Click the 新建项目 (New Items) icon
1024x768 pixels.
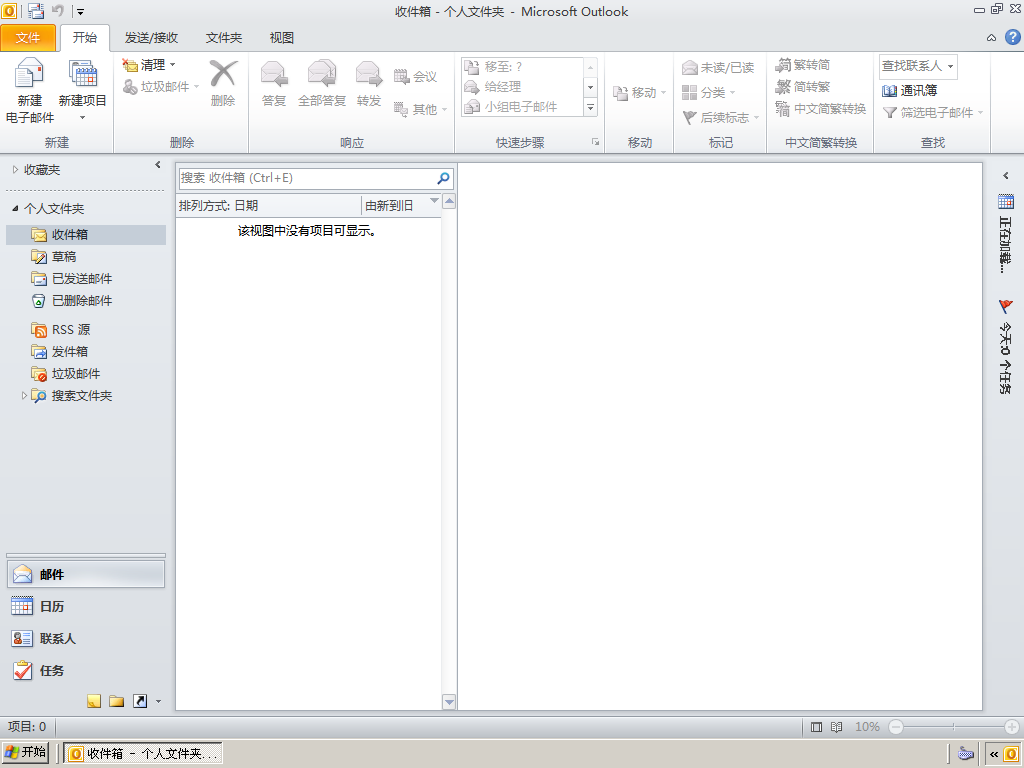click(x=83, y=73)
